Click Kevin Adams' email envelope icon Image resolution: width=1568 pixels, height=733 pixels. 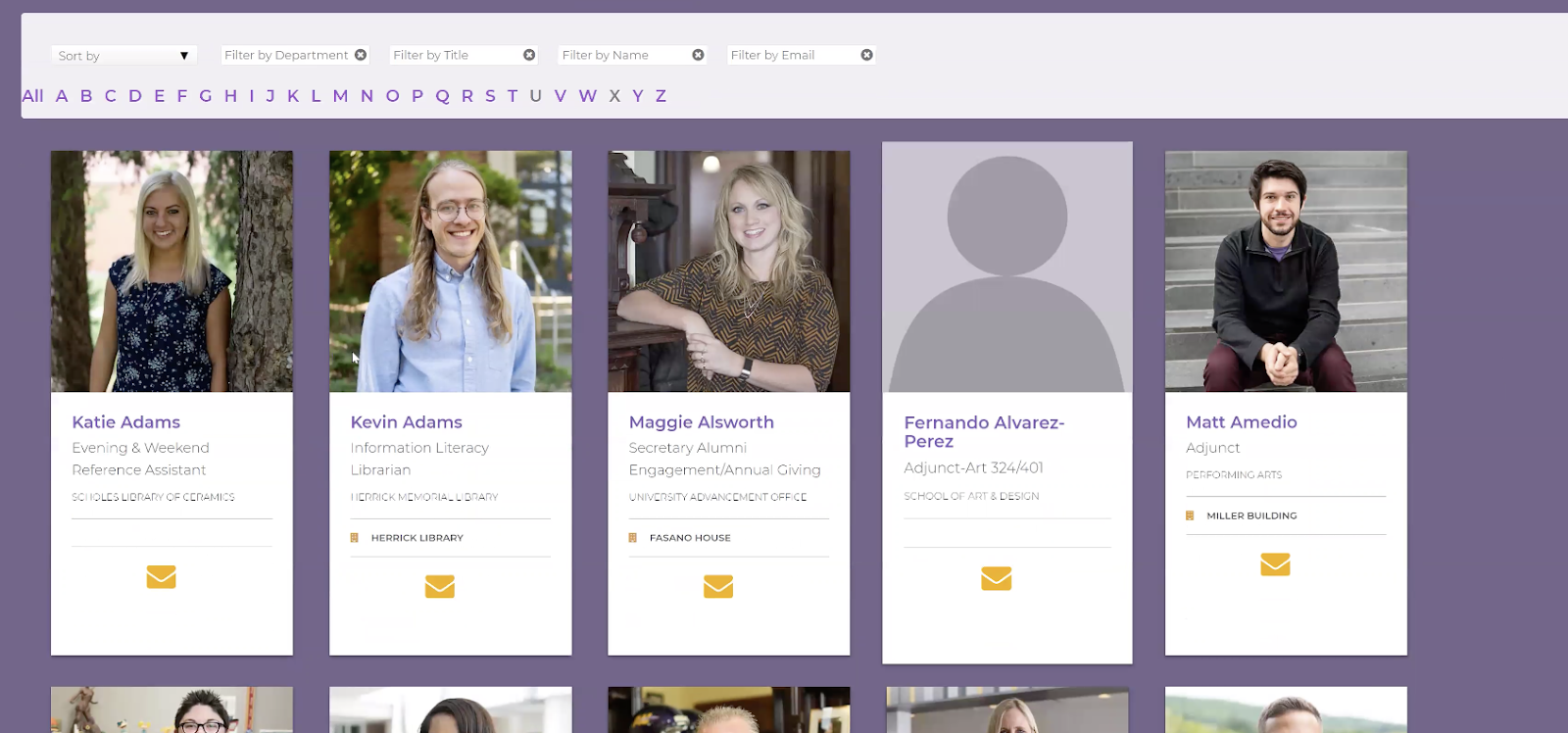tap(439, 586)
